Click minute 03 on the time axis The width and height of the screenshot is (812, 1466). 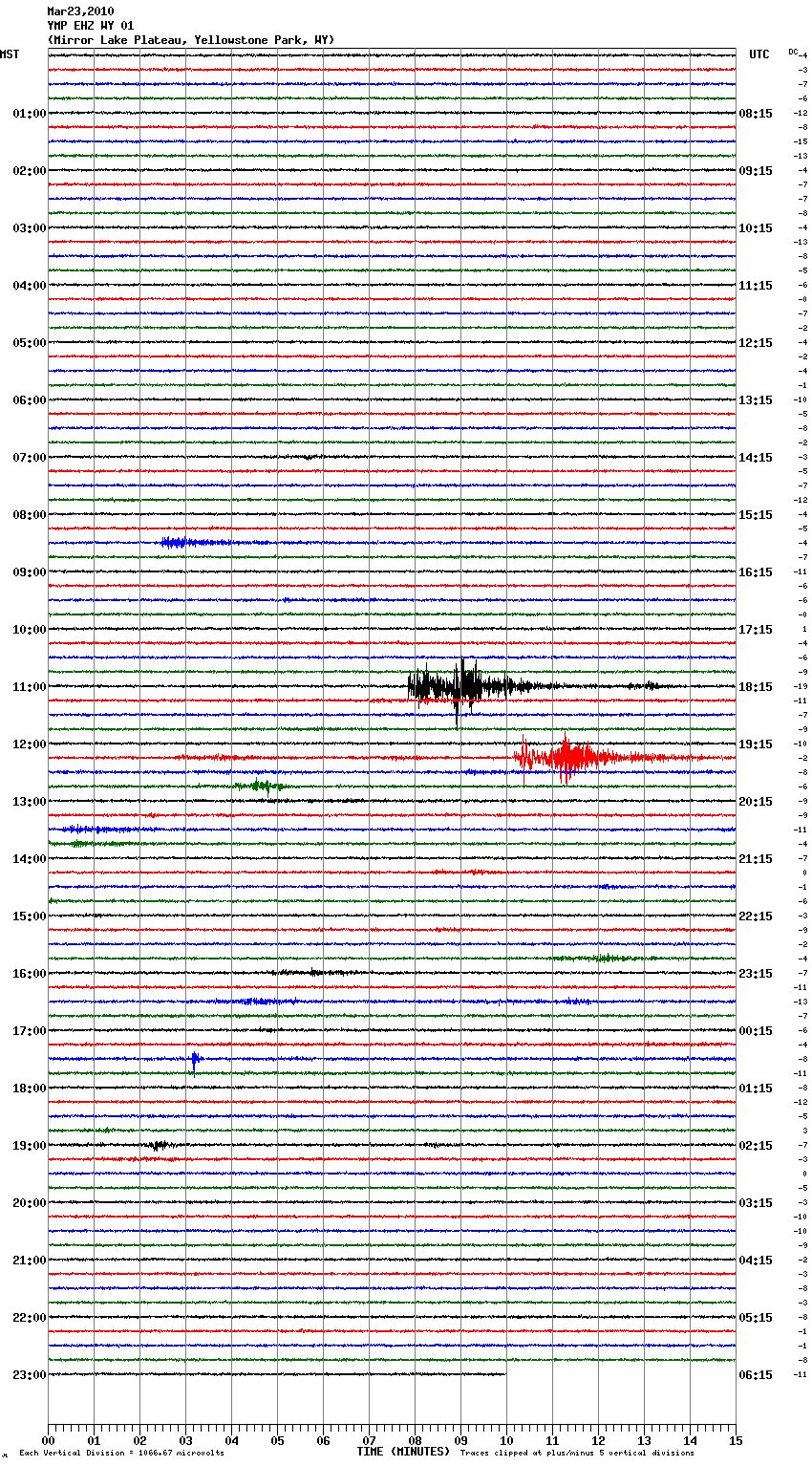(x=185, y=1440)
